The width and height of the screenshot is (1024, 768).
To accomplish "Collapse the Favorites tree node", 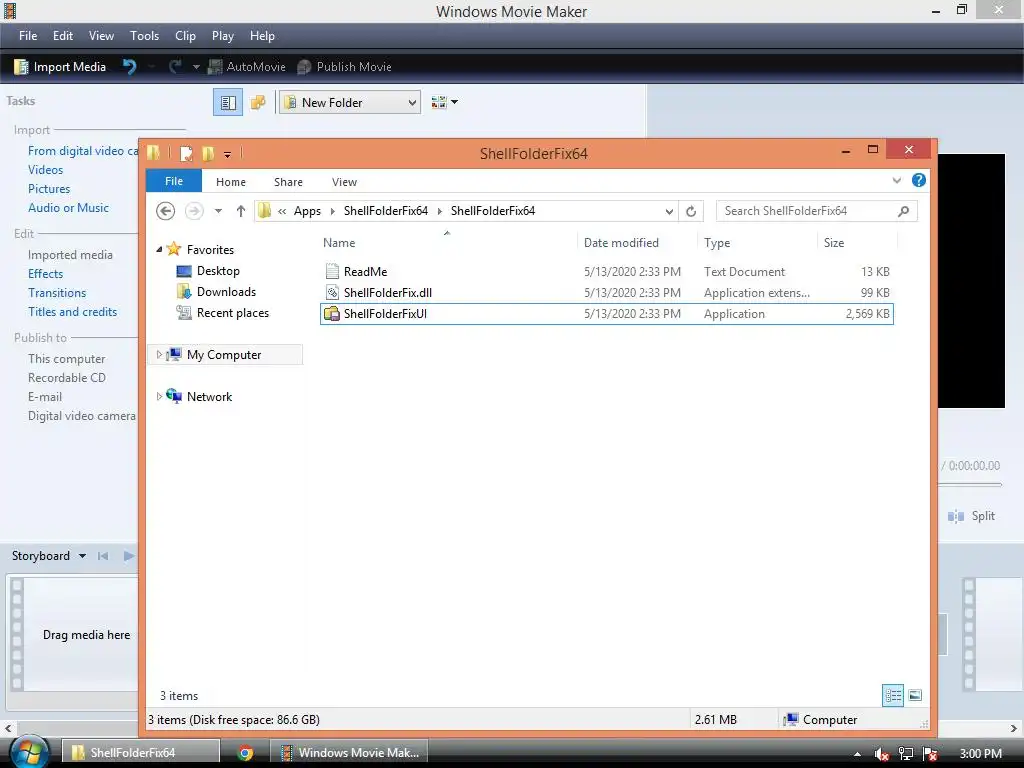I will [159, 249].
